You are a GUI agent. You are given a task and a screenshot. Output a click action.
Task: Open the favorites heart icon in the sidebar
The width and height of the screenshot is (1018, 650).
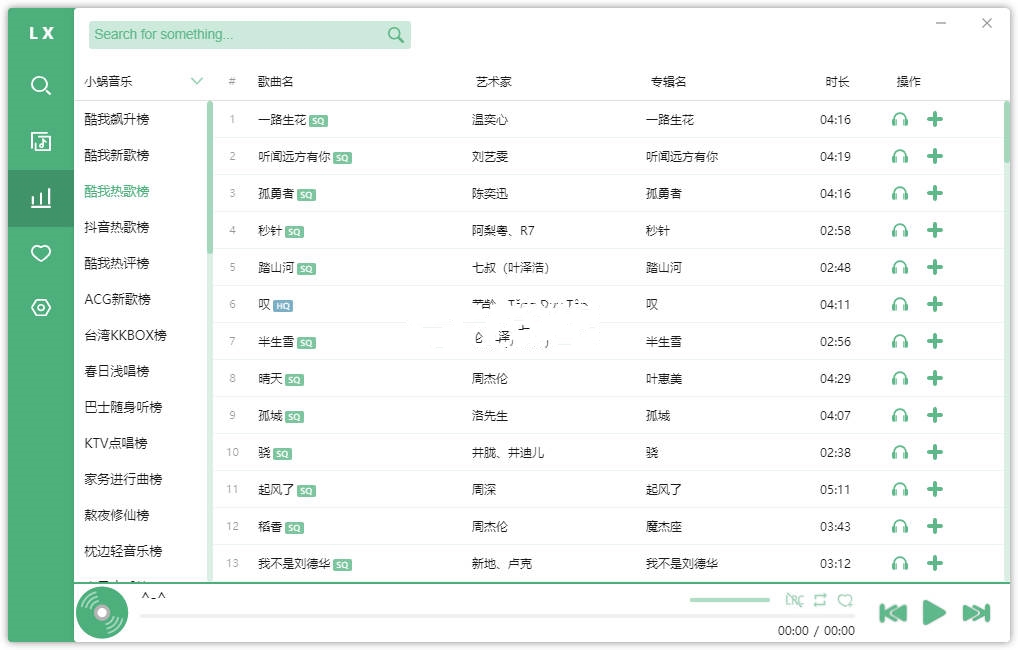pos(41,254)
